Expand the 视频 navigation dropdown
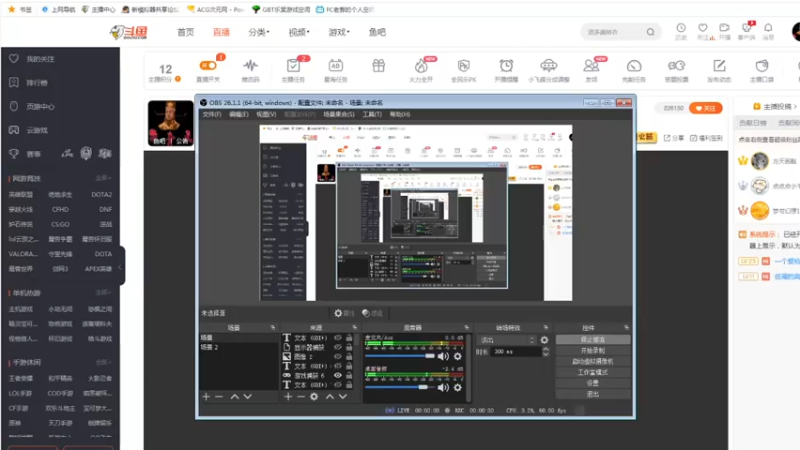This screenshot has height=450, width=800. (299, 32)
